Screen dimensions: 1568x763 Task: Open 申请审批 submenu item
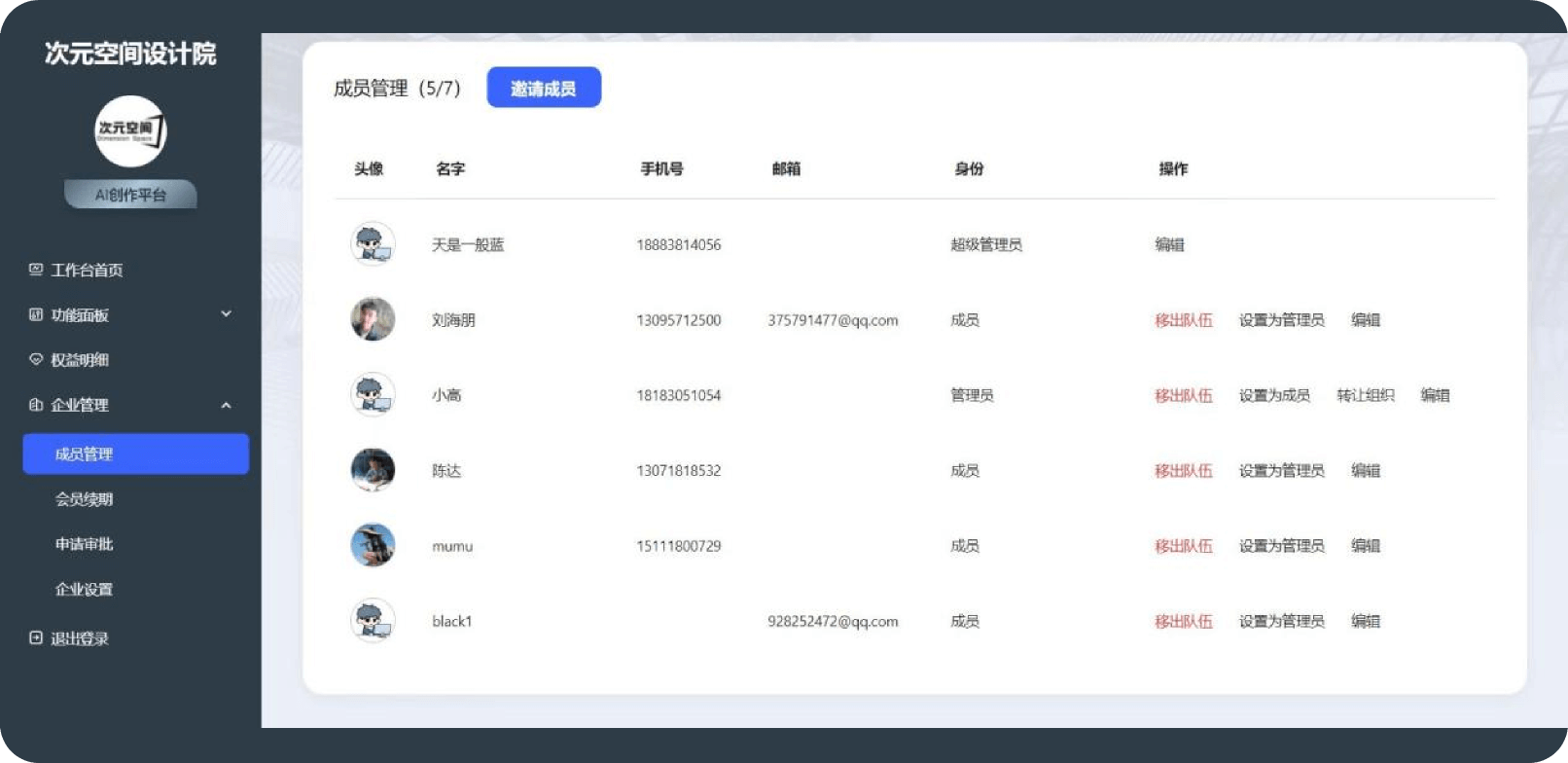(x=84, y=543)
